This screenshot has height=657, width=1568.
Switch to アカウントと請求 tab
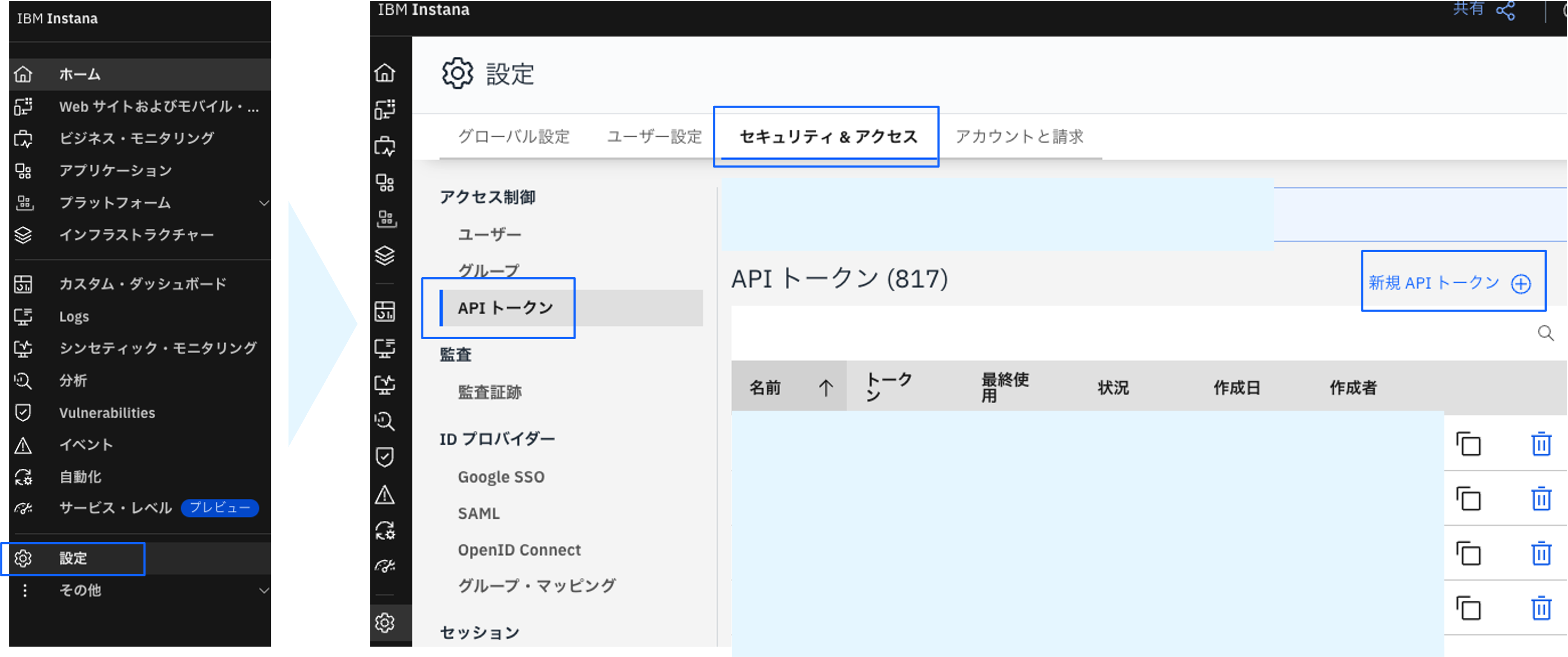click(x=1019, y=137)
